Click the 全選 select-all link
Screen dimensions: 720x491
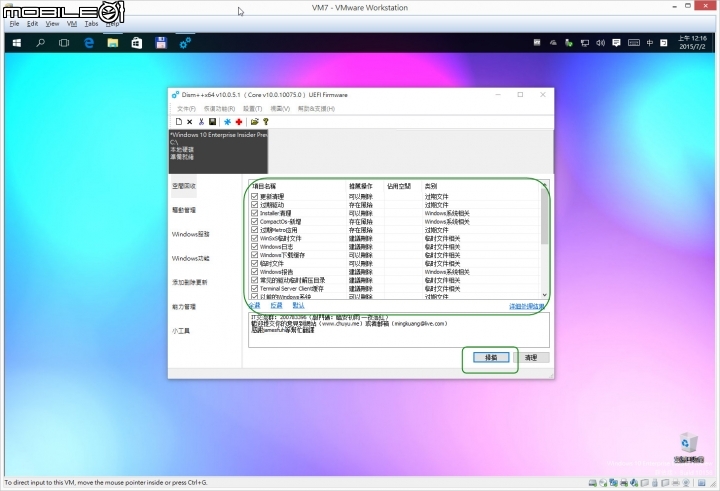[254, 305]
